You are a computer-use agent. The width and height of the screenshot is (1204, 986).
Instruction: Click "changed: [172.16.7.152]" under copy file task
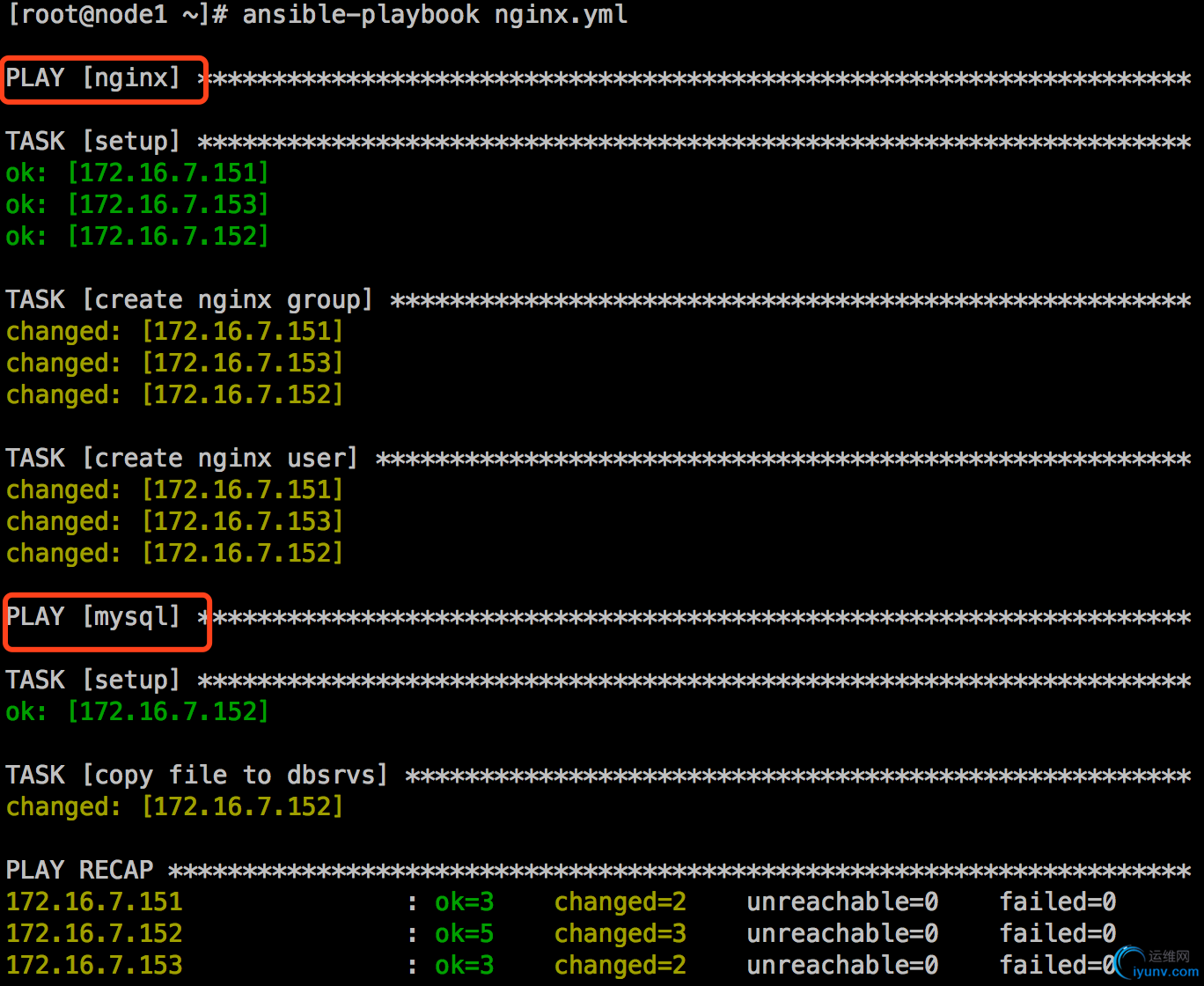(x=174, y=807)
